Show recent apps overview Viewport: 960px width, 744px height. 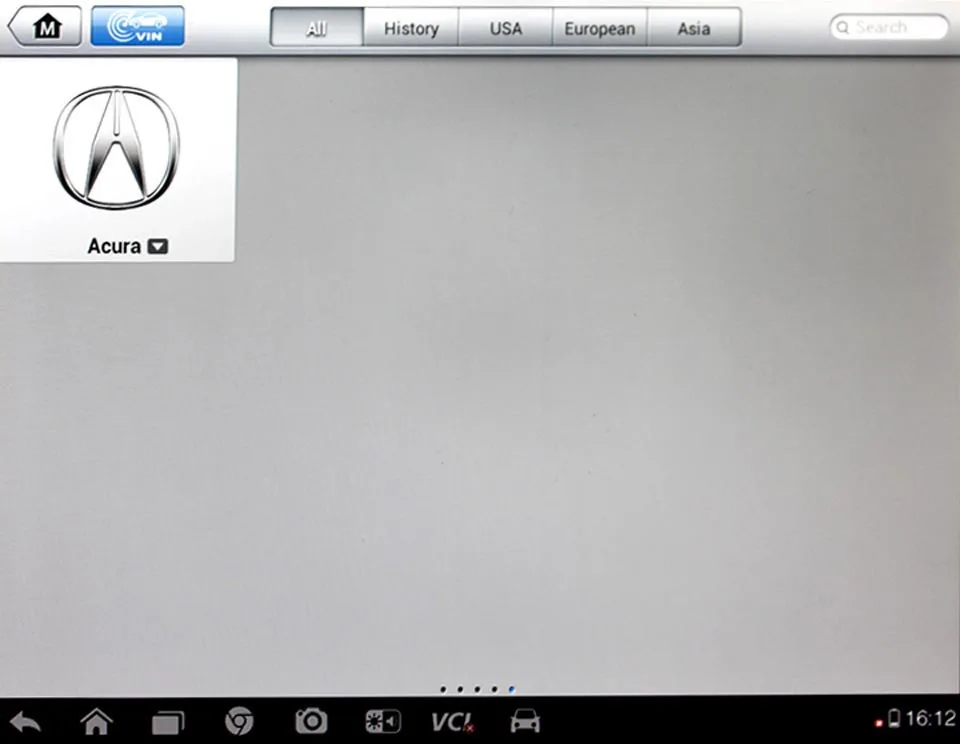[168, 722]
